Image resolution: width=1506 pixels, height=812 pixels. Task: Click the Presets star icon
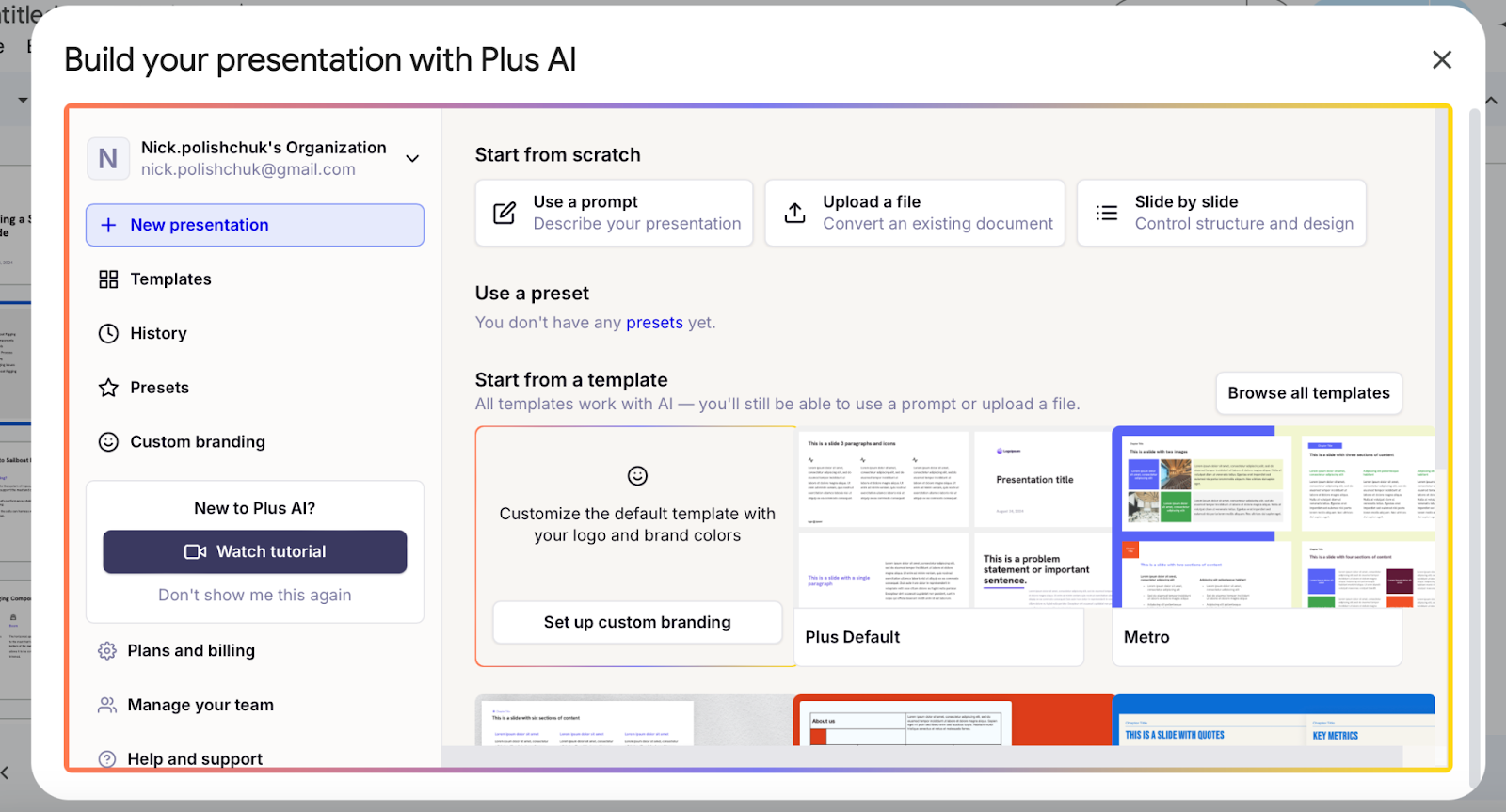click(108, 388)
